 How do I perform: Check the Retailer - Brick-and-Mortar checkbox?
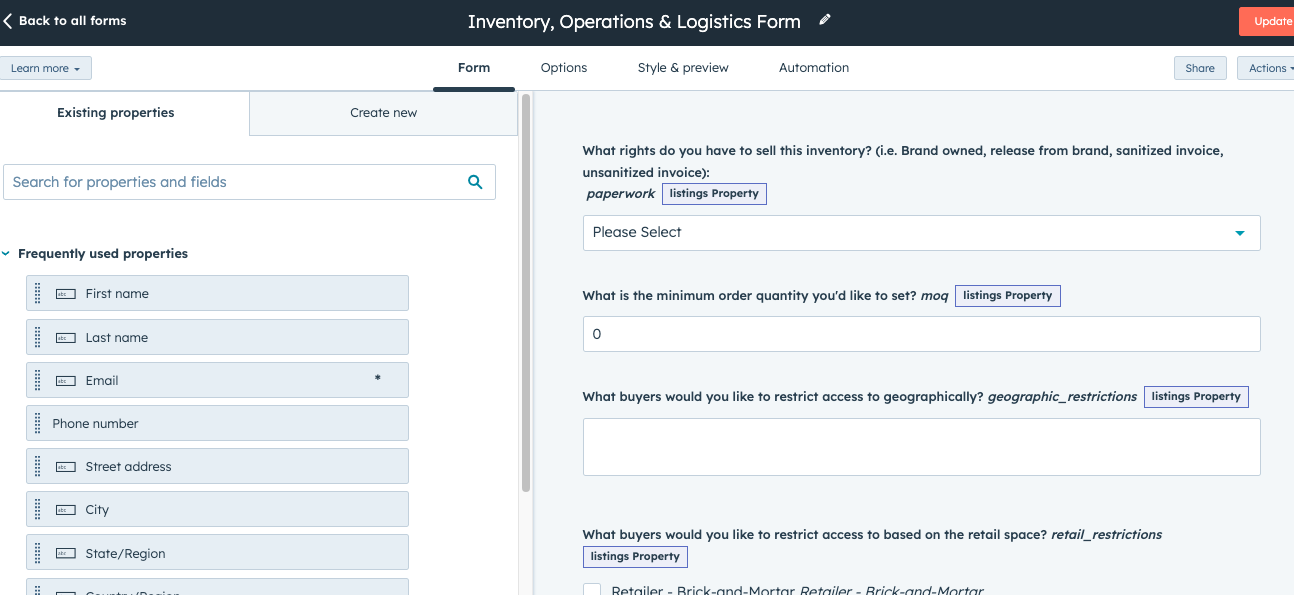pos(591,590)
